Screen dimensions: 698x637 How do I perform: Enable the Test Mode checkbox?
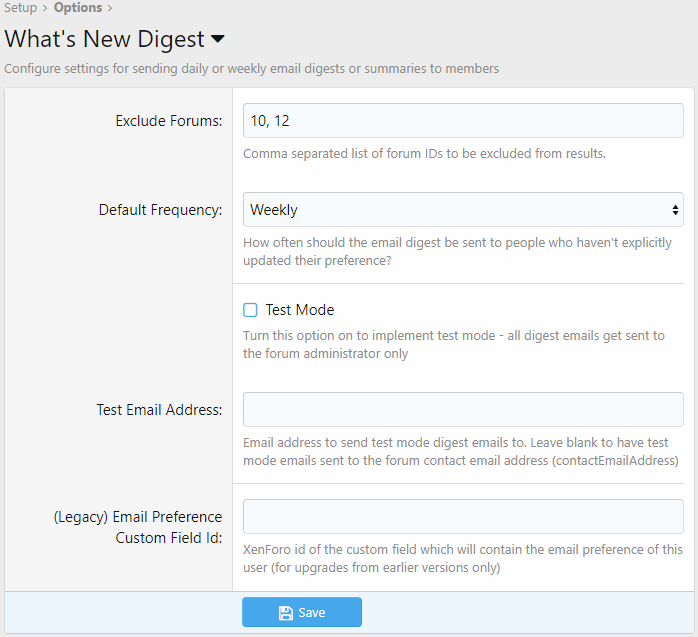(x=251, y=310)
